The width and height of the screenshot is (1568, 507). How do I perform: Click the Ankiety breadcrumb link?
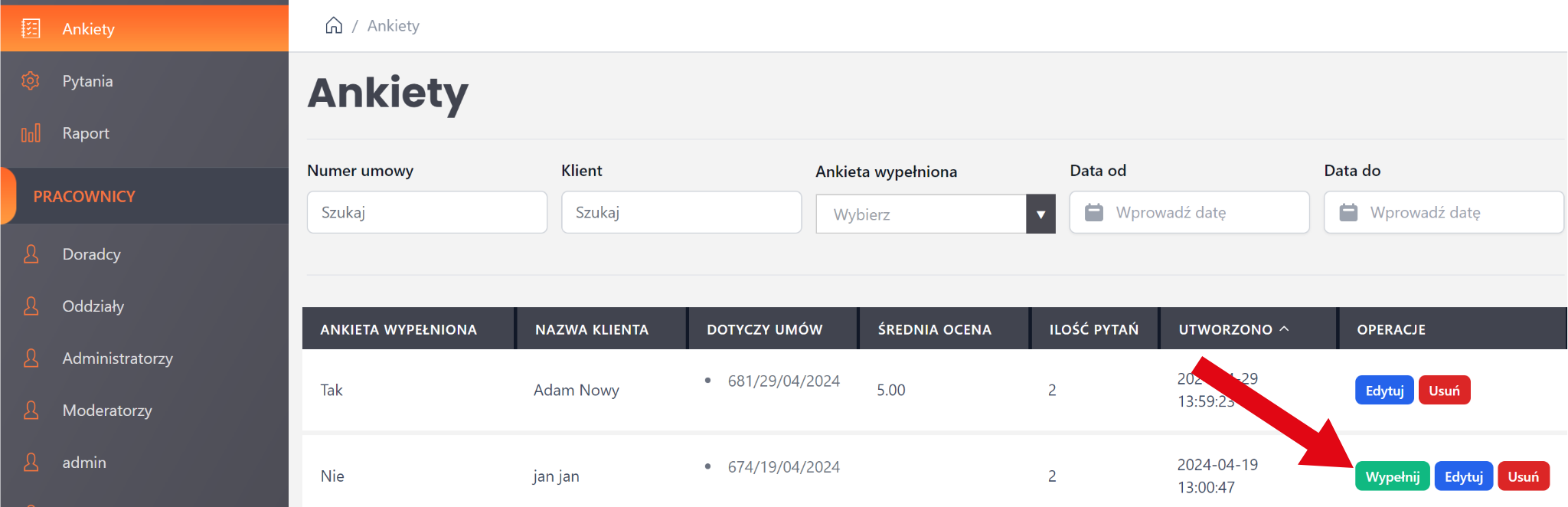click(394, 26)
